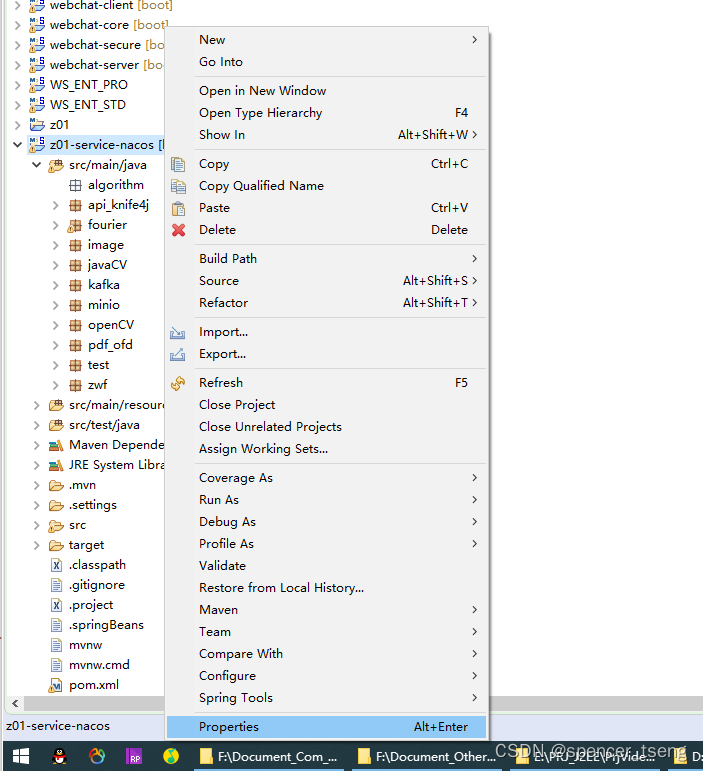Image resolution: width=703 pixels, height=771 pixels.
Task: Click the Copy Qualified Name icon
Action: [178, 186]
